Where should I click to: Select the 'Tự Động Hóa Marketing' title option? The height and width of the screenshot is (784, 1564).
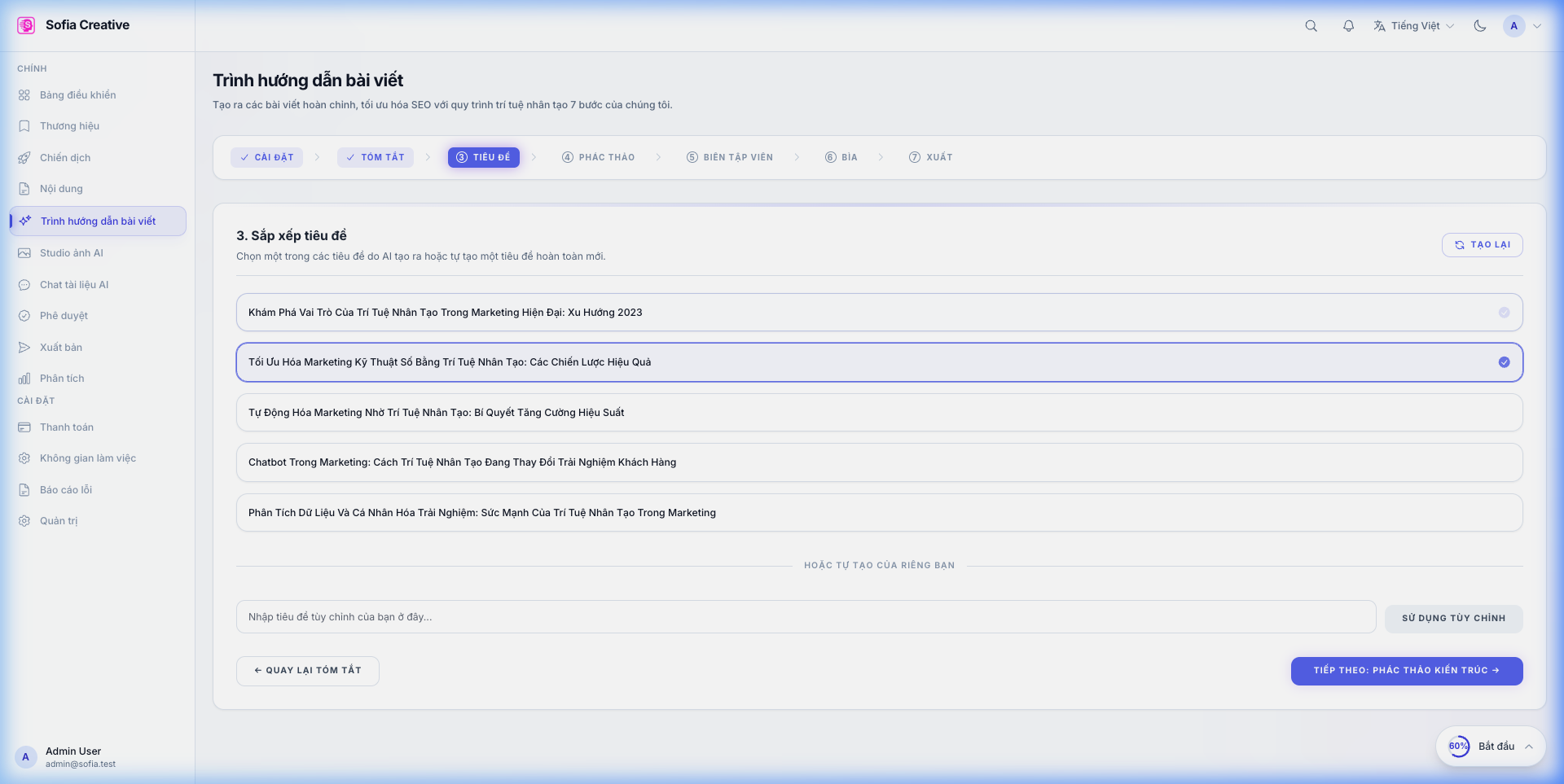point(878,413)
